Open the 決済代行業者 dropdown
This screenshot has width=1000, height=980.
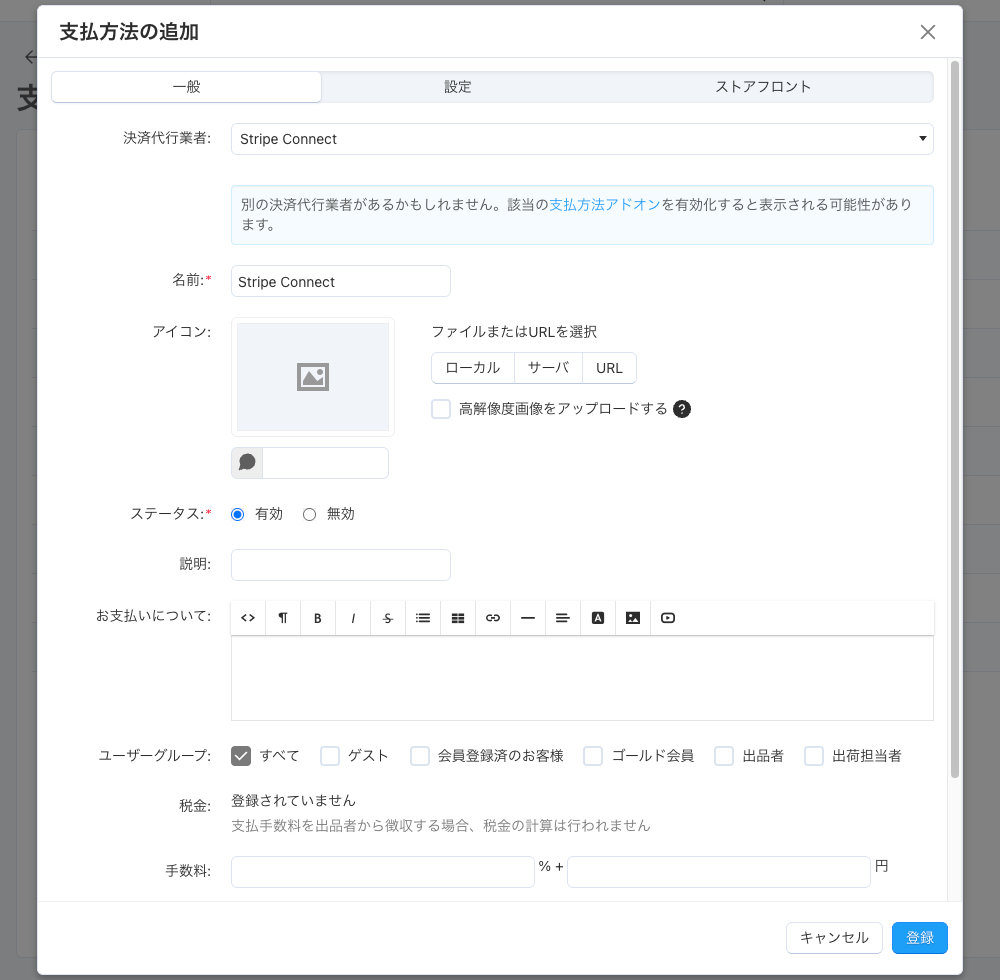tap(582, 139)
